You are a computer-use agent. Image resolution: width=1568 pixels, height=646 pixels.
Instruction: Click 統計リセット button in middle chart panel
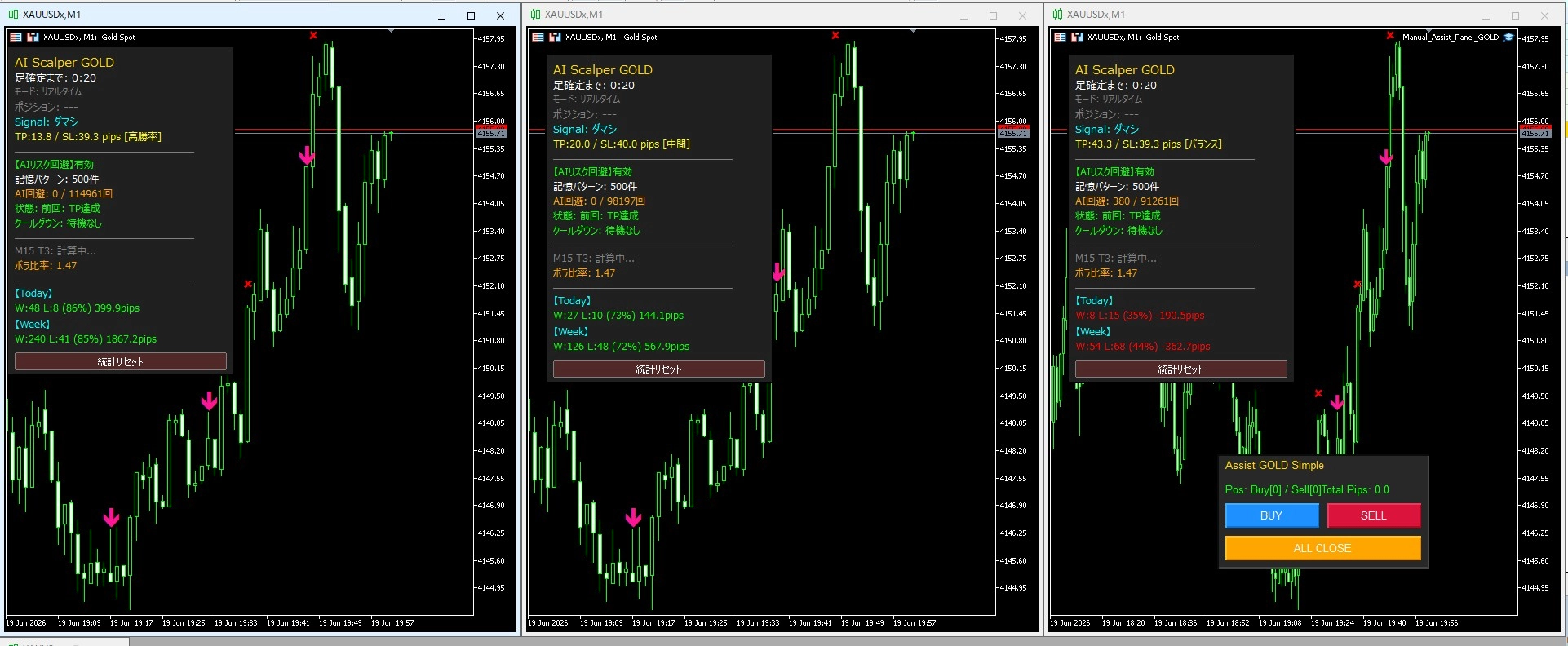659,369
